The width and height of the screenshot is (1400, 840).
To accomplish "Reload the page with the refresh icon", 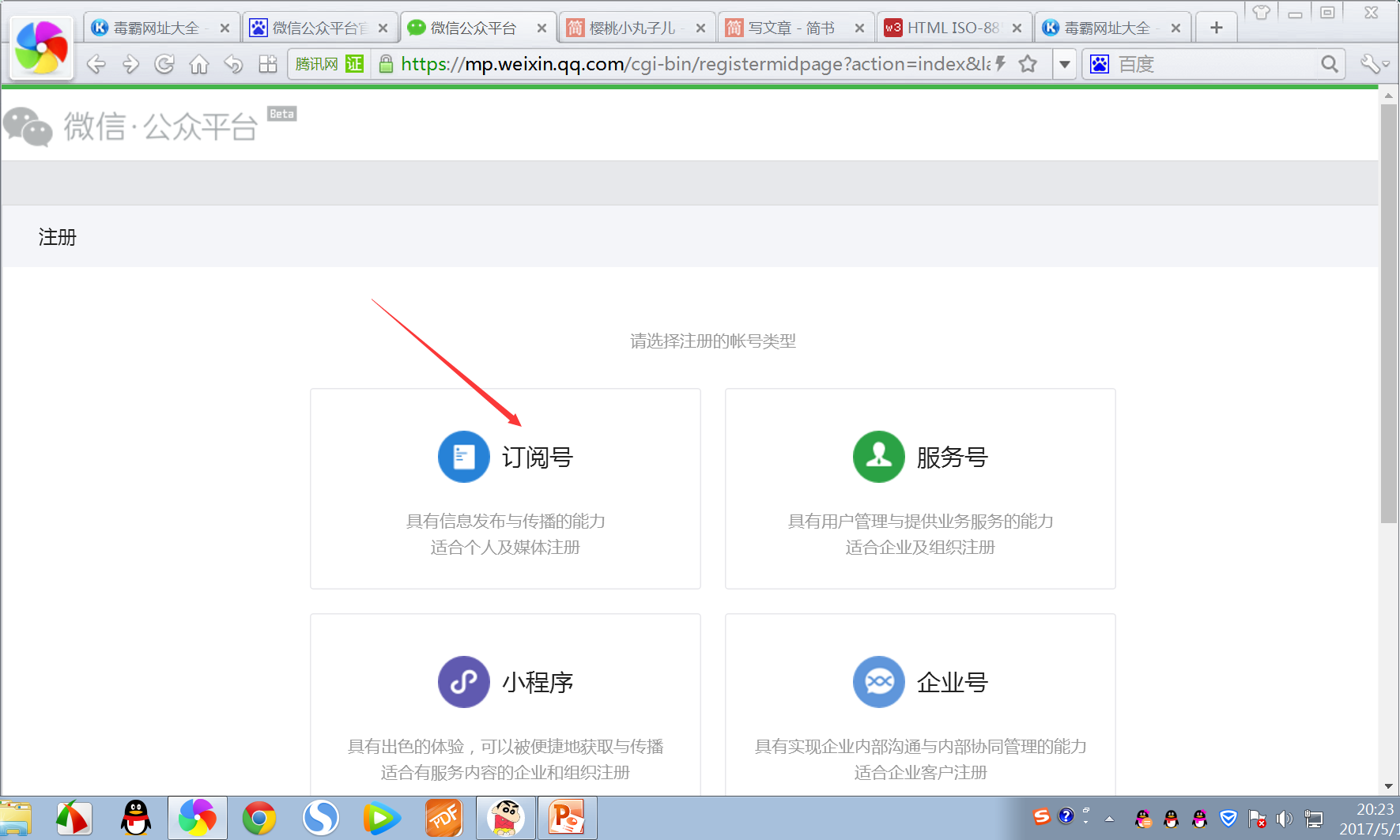I will 164,64.
